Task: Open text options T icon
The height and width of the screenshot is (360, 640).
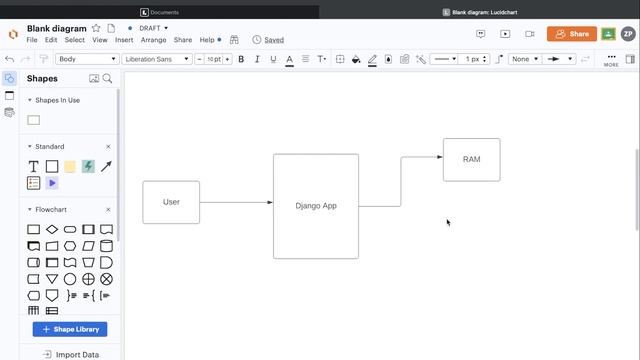Action: point(322,59)
